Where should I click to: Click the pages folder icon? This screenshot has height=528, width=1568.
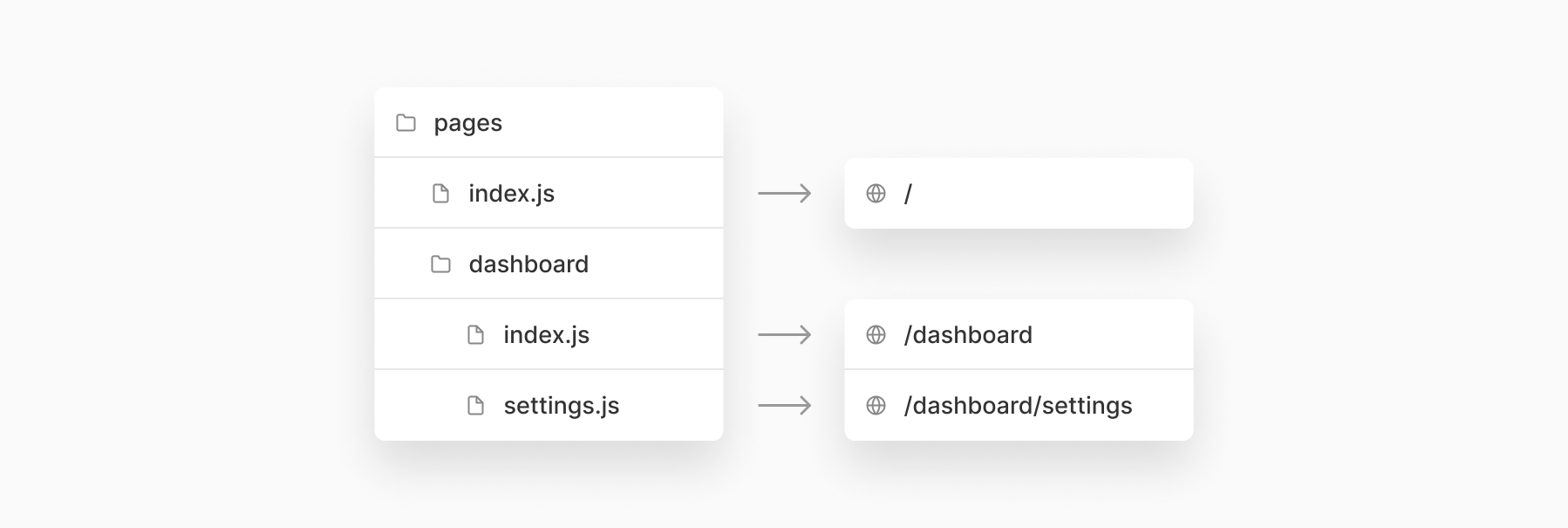point(406,122)
